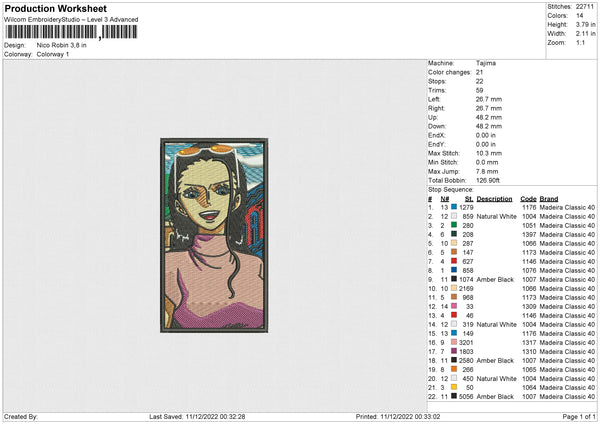Image resolution: width=600 pixels, height=424 pixels.
Task: Select the yellow swatch in the 50-stitch row
Action: click(x=454, y=387)
